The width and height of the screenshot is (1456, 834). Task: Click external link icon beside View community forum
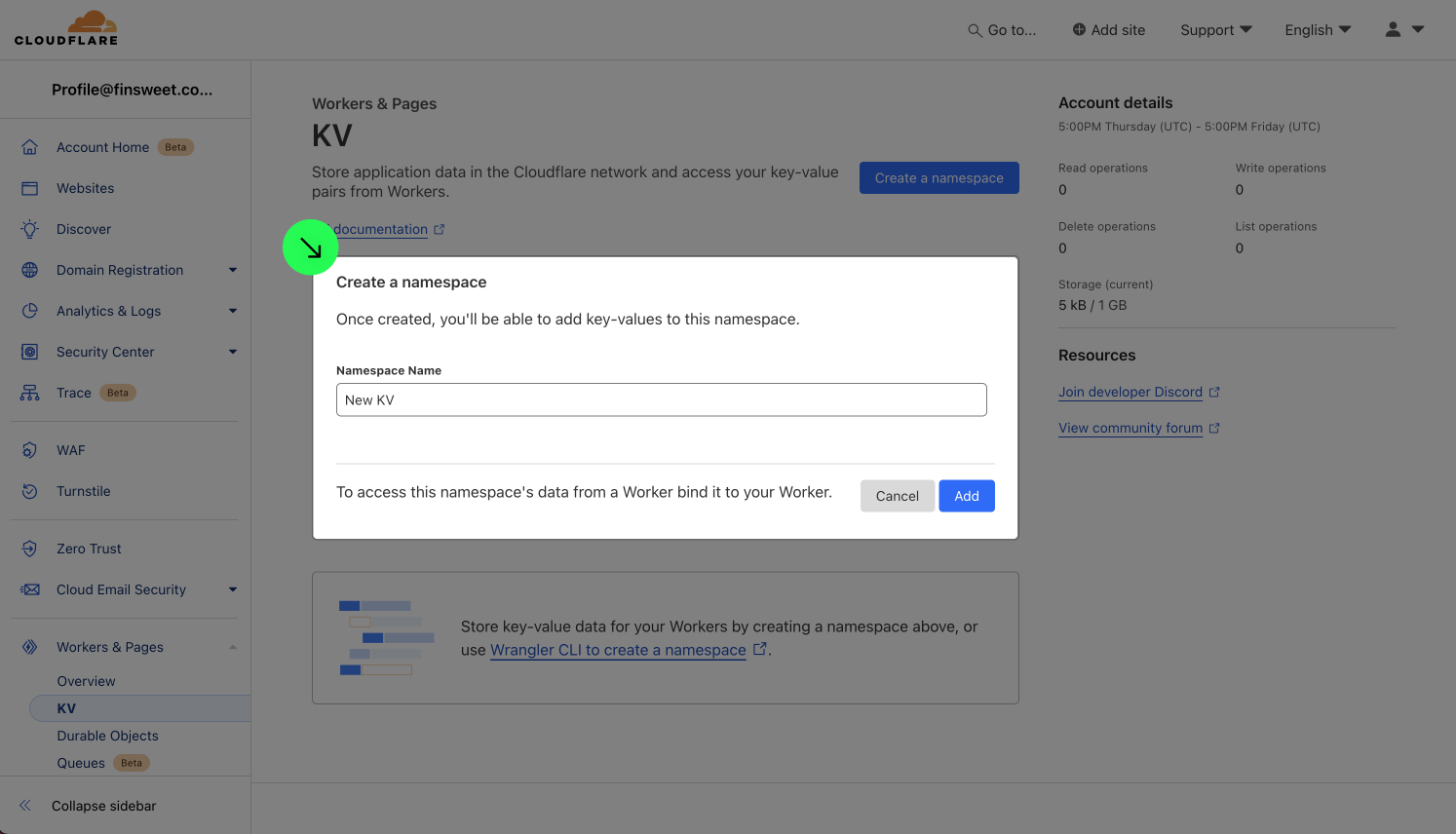click(1214, 428)
